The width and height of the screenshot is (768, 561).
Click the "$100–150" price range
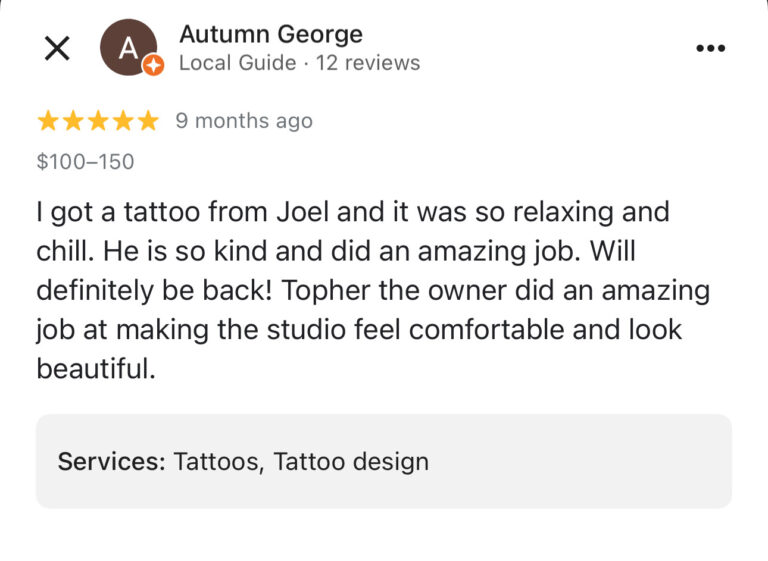pyautogui.click(x=85, y=162)
